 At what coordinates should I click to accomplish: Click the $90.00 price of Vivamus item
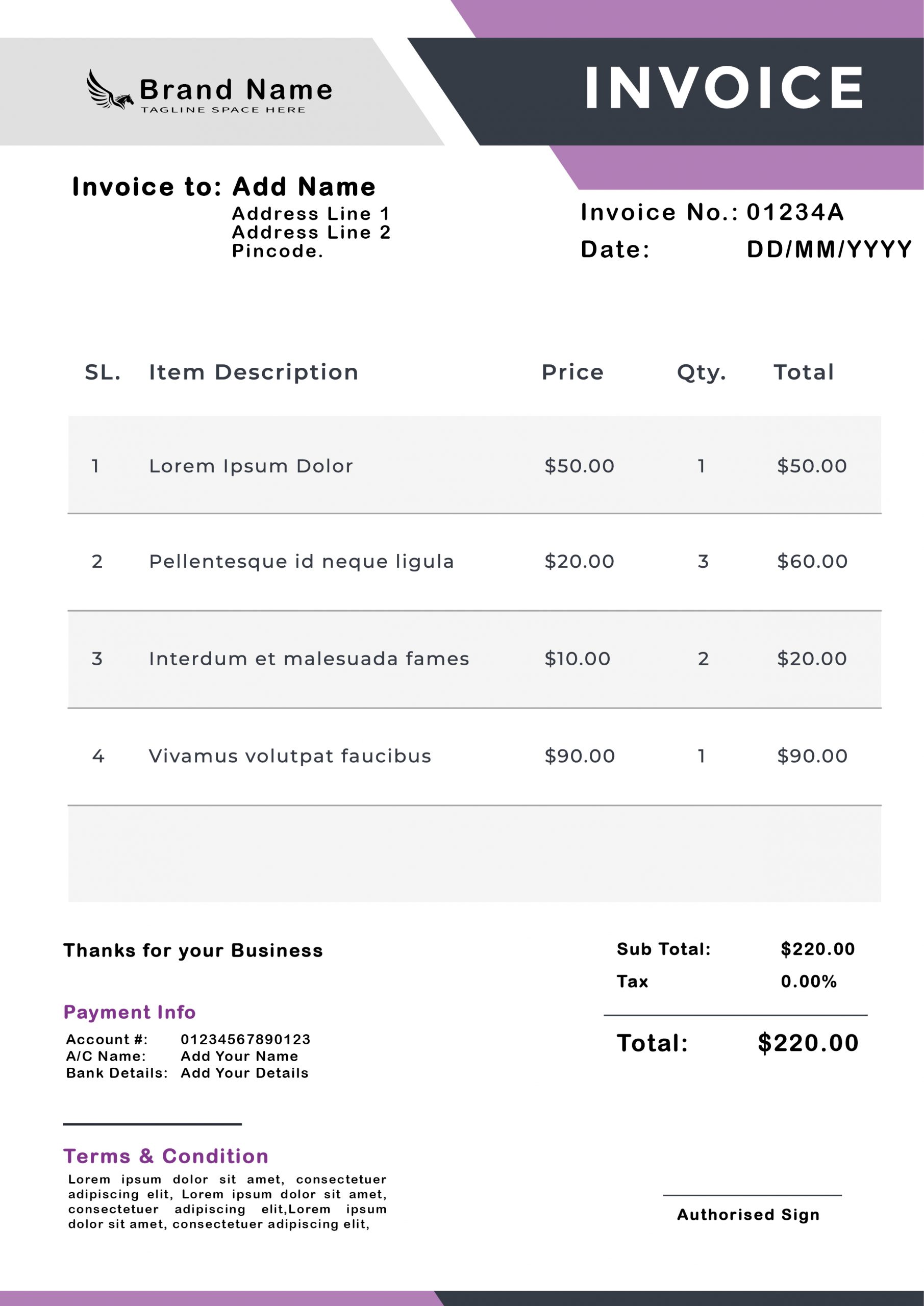pyautogui.click(x=579, y=756)
